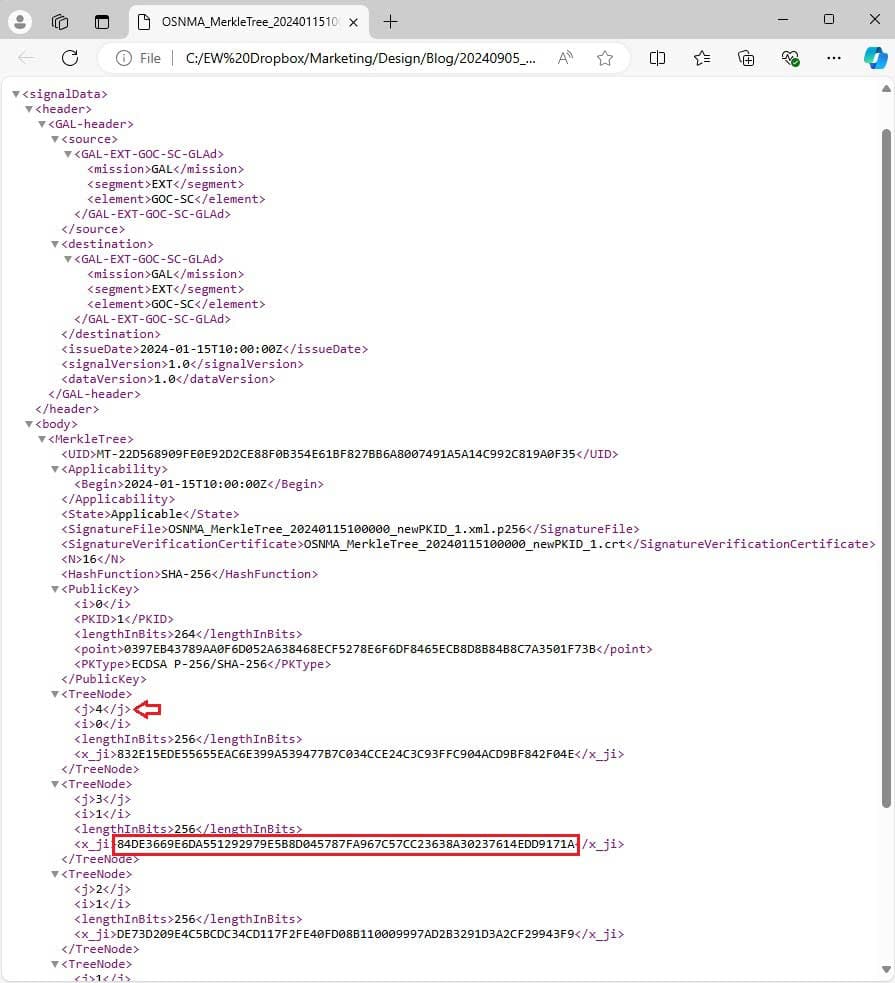
Task: Click the State Applicable line
Action: (150, 514)
